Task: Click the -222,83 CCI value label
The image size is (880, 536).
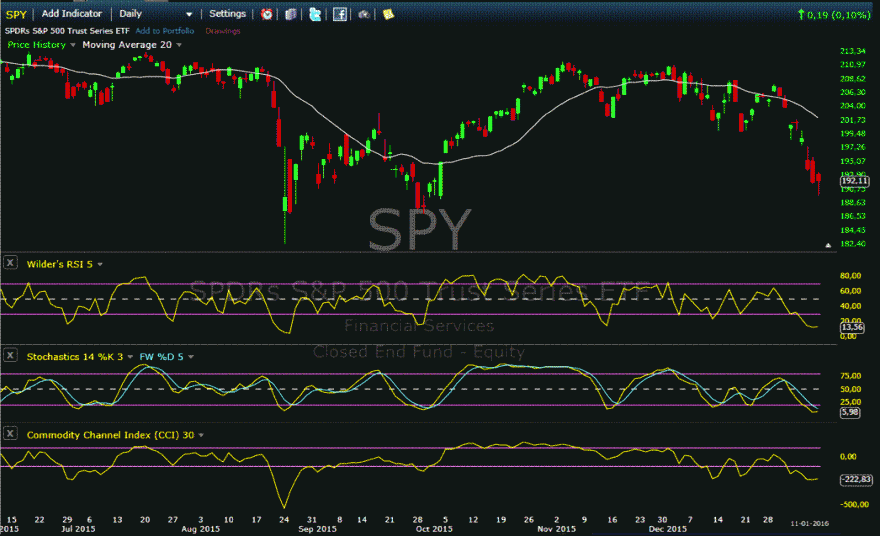Action: pos(856,479)
